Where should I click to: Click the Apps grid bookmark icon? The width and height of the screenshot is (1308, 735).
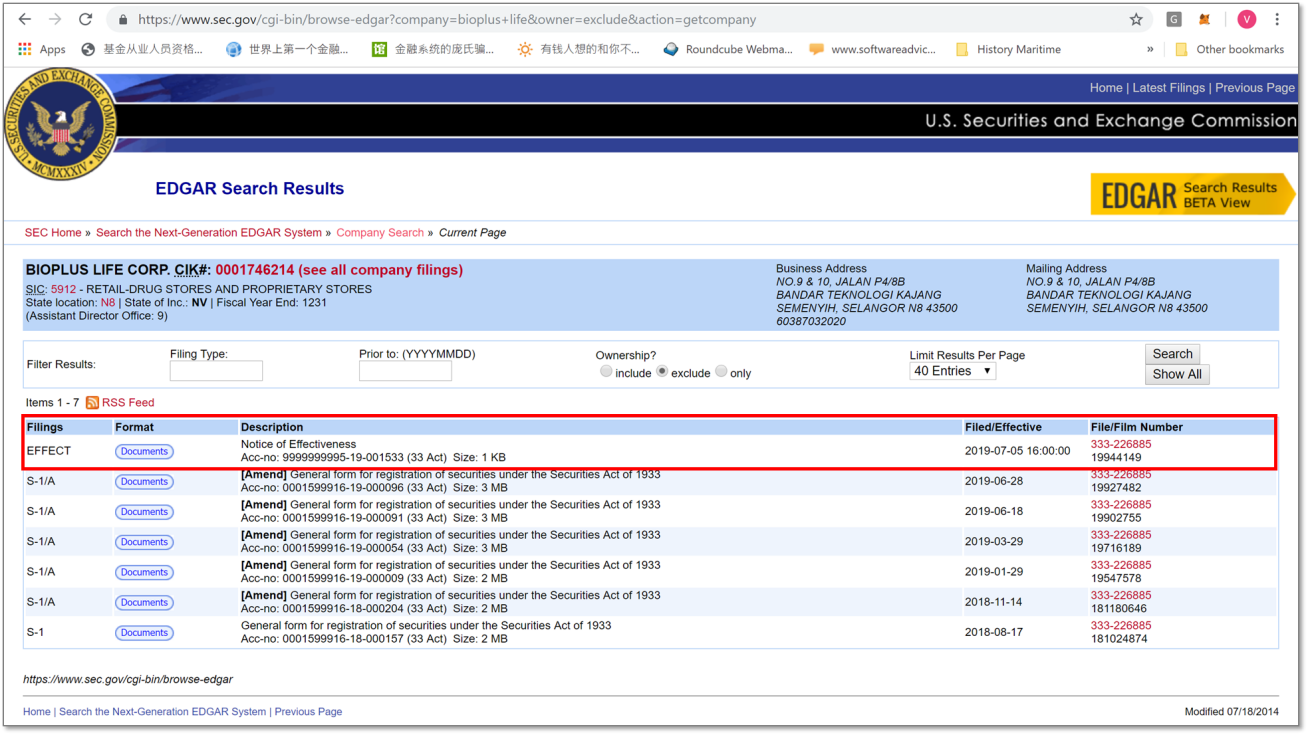[25, 49]
